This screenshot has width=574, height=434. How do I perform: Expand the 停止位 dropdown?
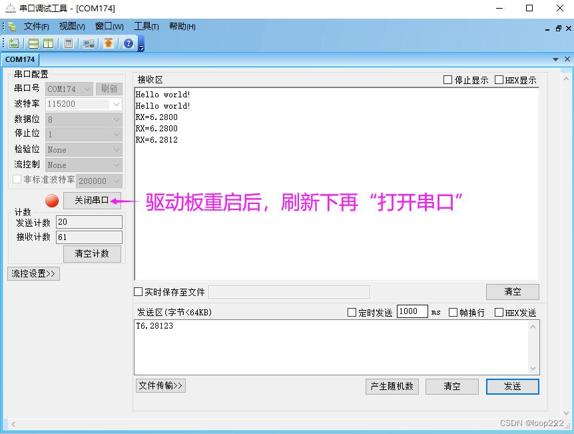[x=84, y=134]
